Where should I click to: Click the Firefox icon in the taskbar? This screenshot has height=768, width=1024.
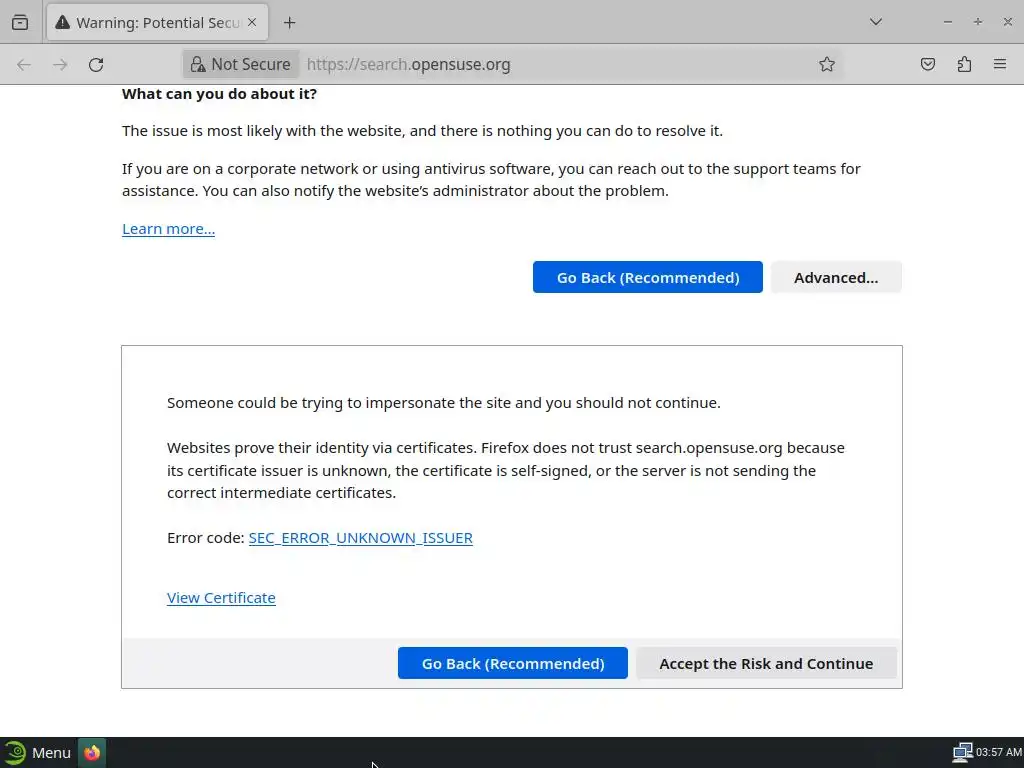[92, 753]
